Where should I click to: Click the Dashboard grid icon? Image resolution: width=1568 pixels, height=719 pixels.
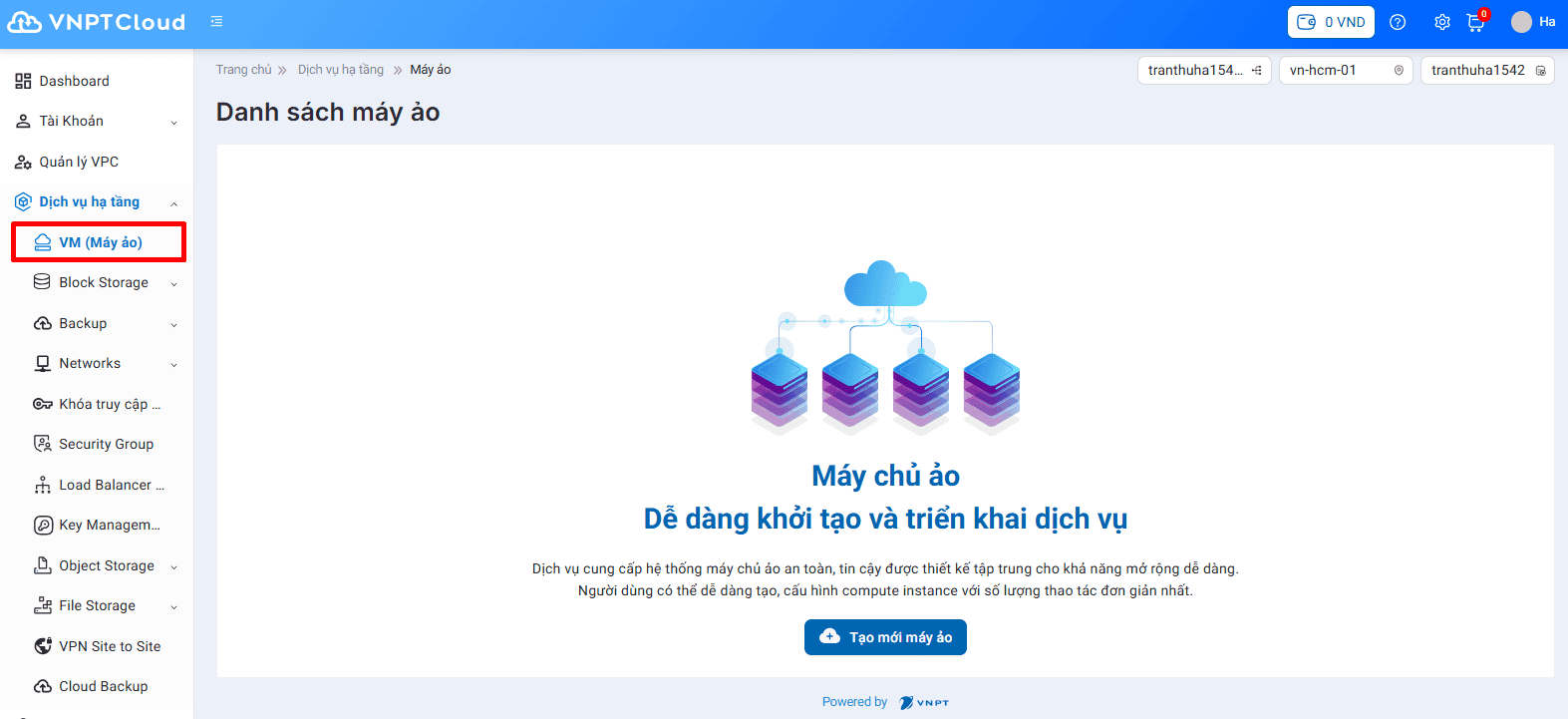pyautogui.click(x=23, y=81)
